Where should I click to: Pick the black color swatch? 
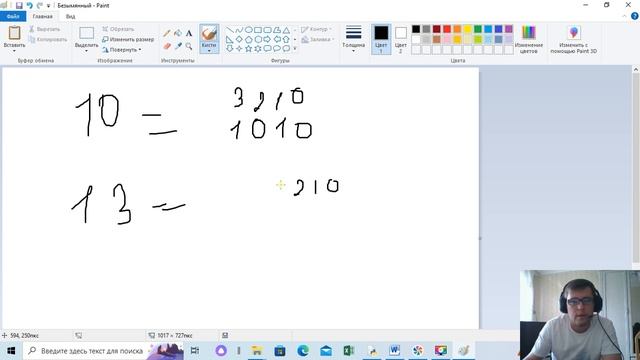click(416, 29)
